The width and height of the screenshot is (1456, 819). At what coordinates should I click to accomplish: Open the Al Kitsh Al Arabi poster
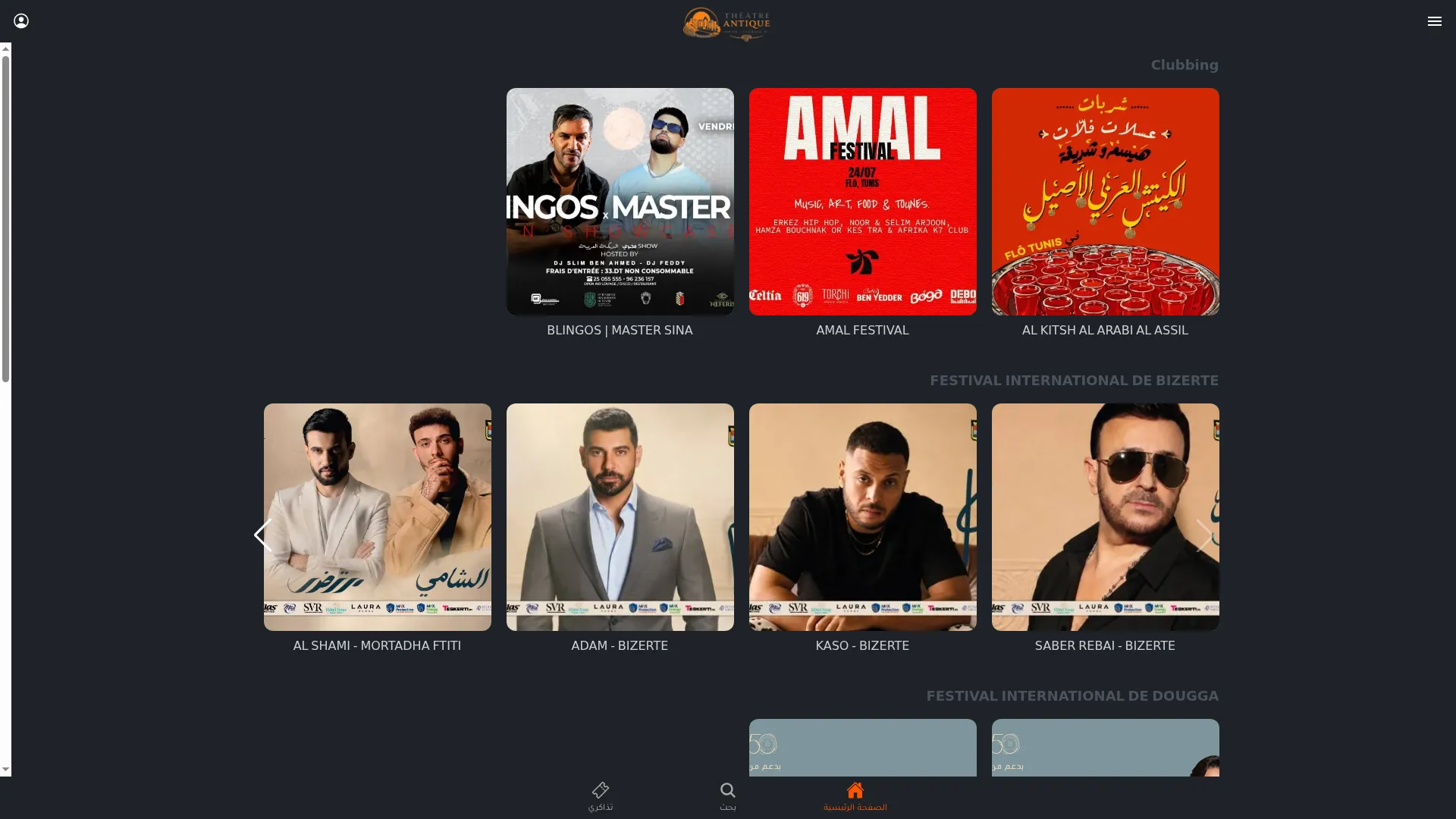pos(1105,202)
